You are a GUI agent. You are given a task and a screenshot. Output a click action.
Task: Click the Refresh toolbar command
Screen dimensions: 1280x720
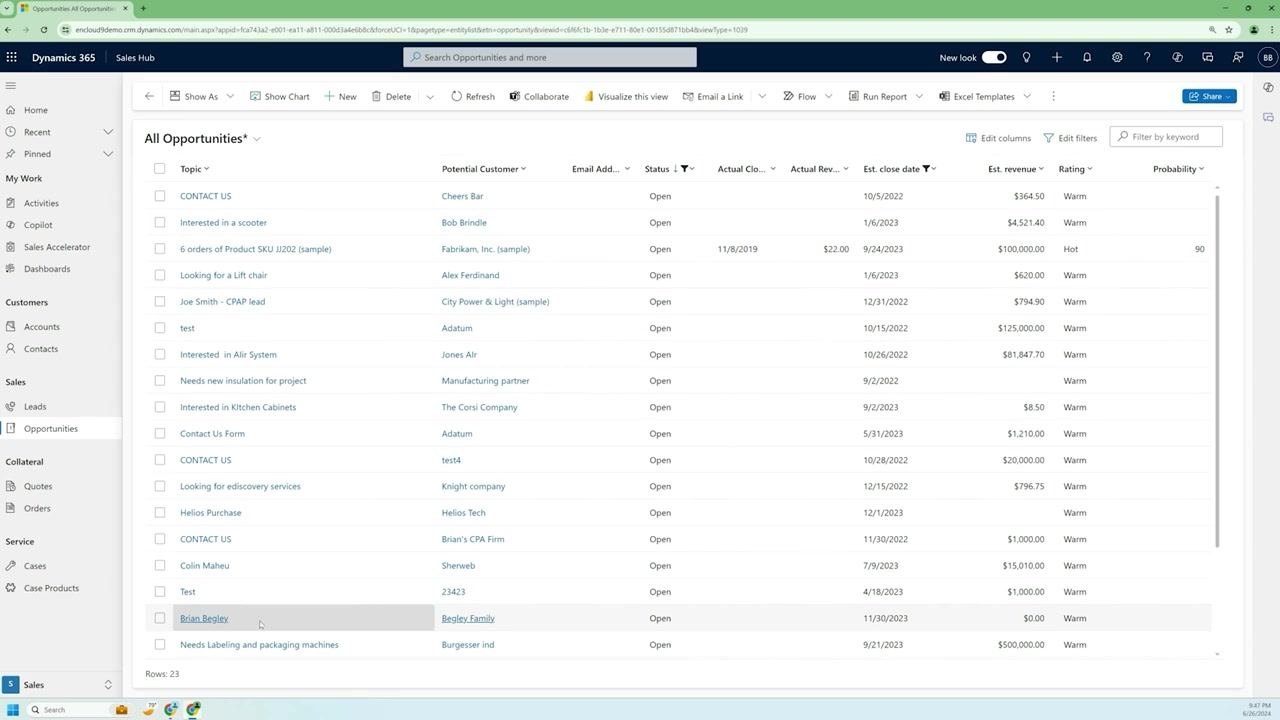point(473,96)
